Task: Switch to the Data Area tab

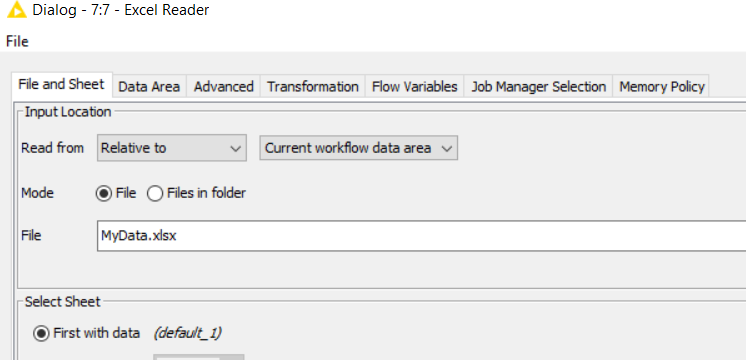Action: [x=149, y=87]
